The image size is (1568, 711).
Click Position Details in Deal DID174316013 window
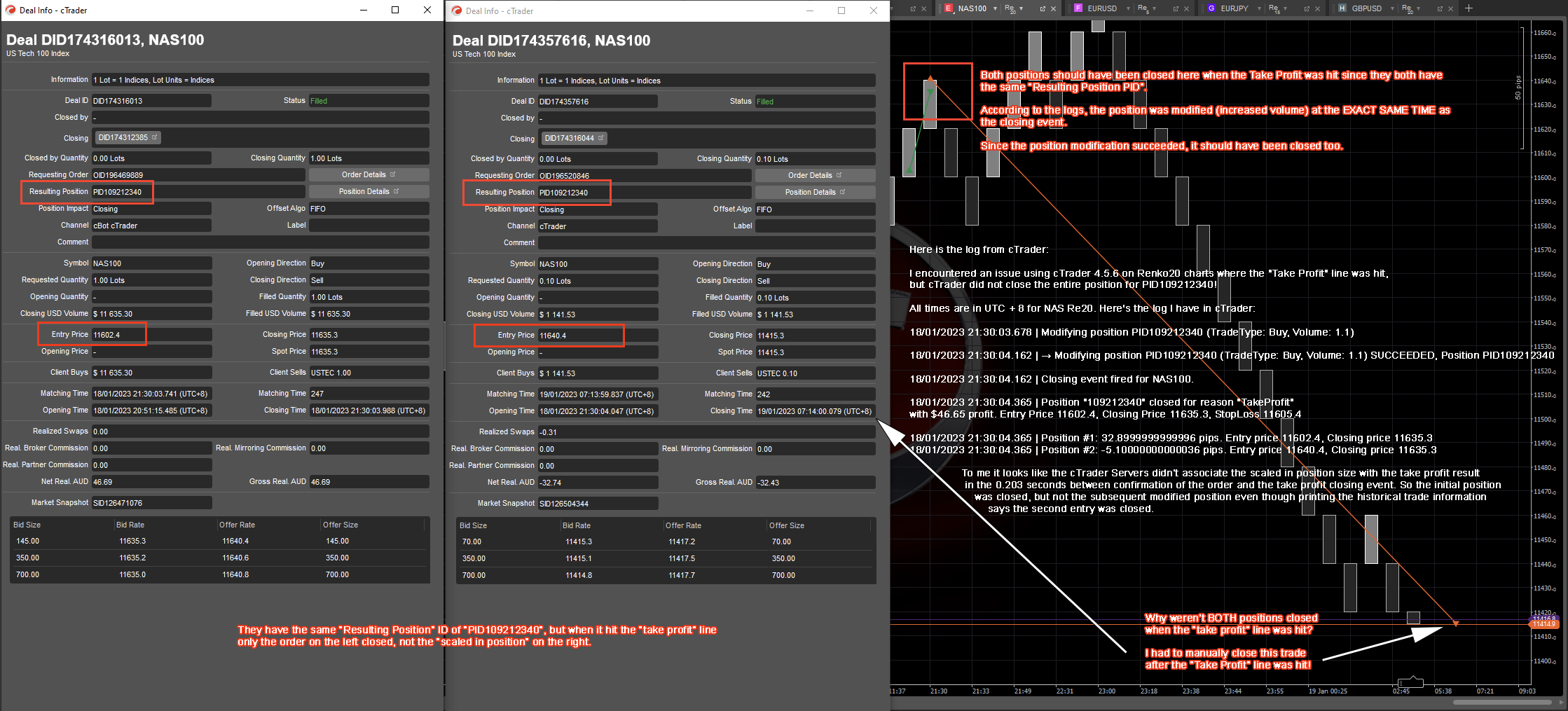tap(369, 191)
